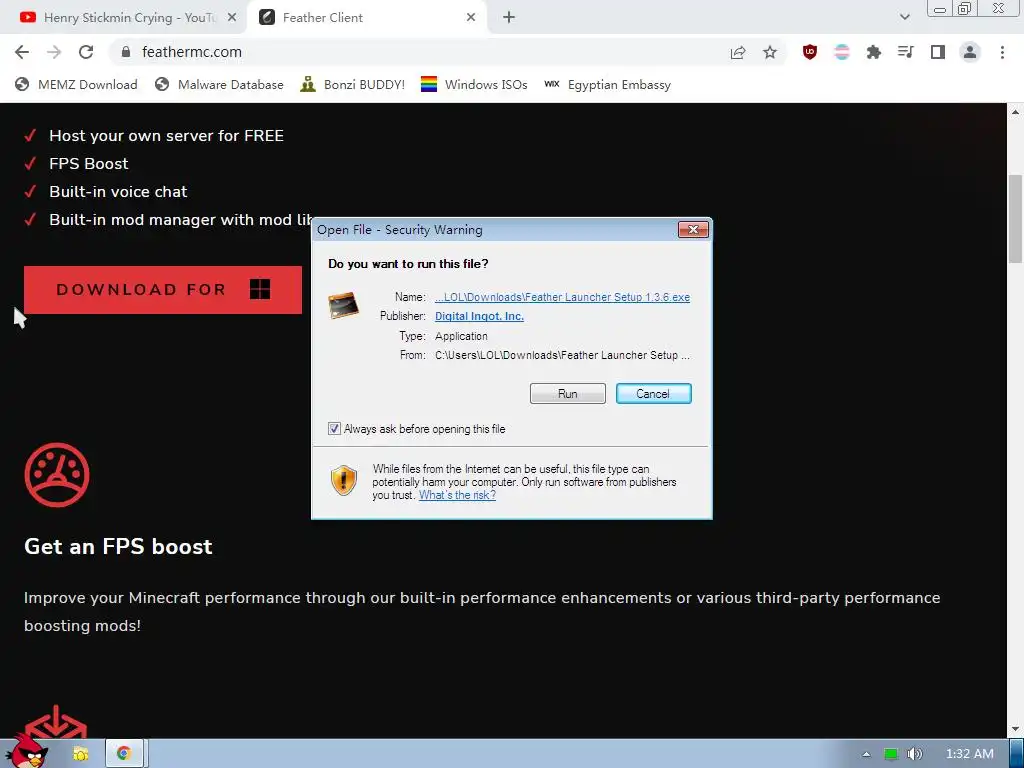Click the Run button in dialog
This screenshot has height=768, width=1024.
(x=568, y=394)
